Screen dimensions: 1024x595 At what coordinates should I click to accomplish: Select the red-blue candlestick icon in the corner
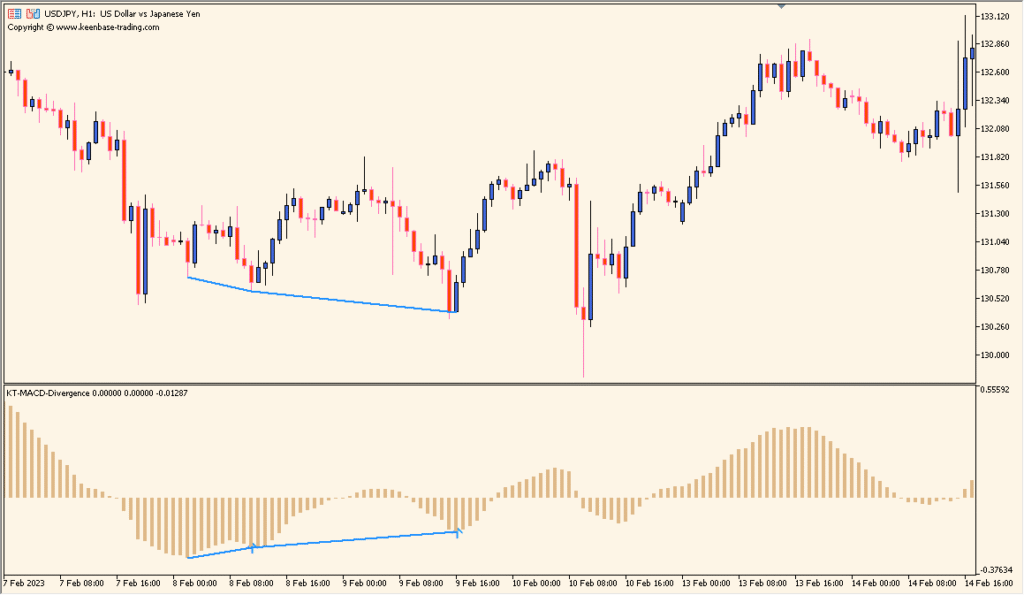[x=32, y=14]
